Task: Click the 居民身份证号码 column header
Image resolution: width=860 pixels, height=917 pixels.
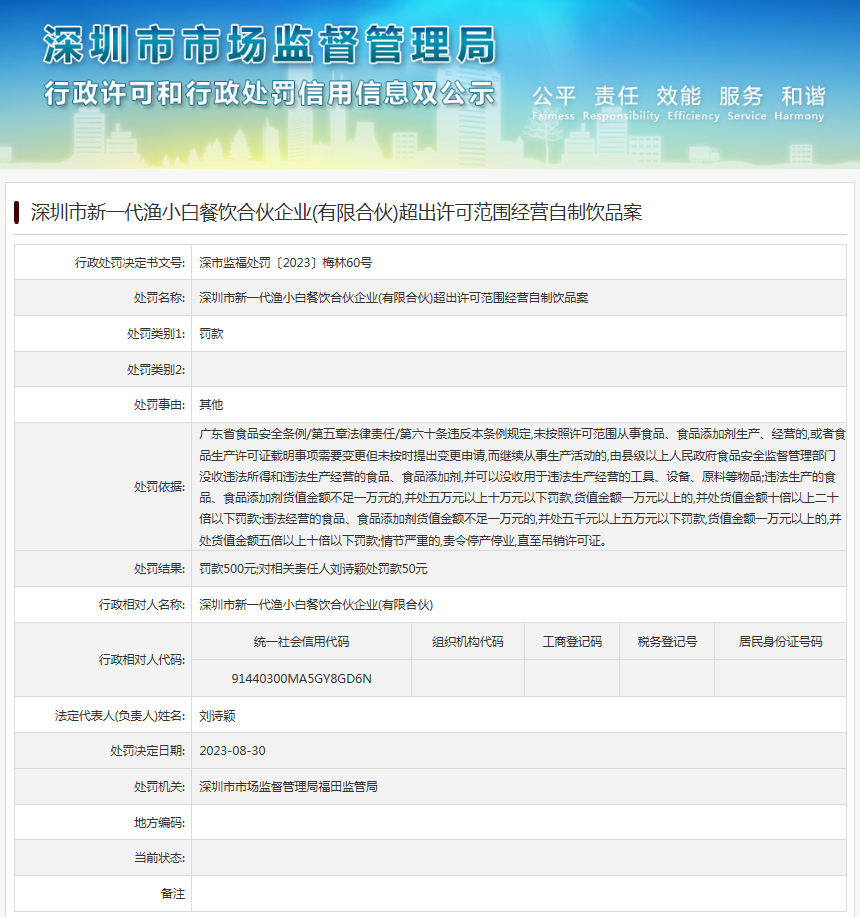Action: click(780, 642)
